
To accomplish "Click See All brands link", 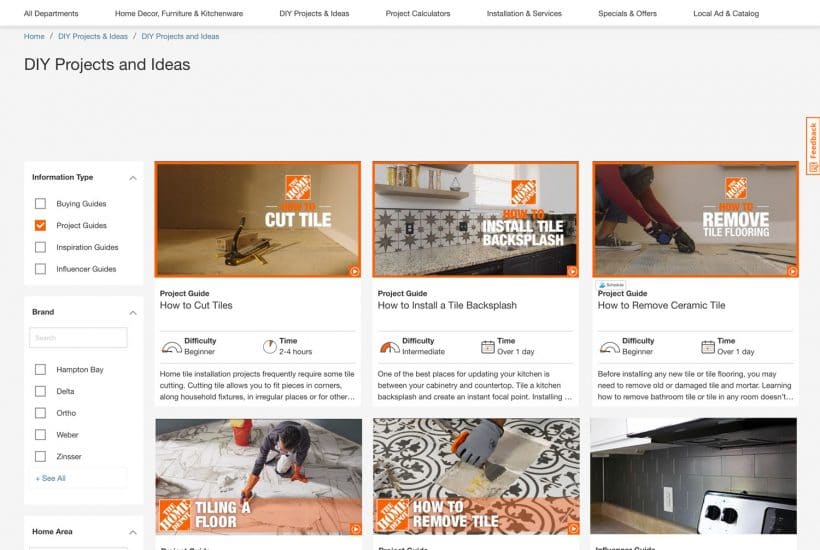I will (x=51, y=478).
